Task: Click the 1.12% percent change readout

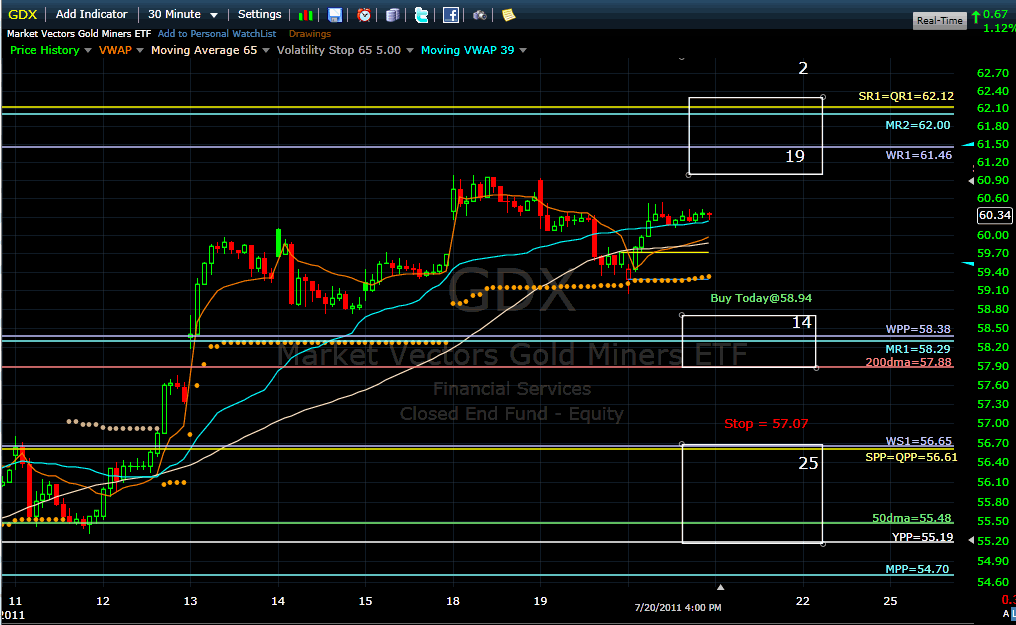Action: [x=999, y=28]
